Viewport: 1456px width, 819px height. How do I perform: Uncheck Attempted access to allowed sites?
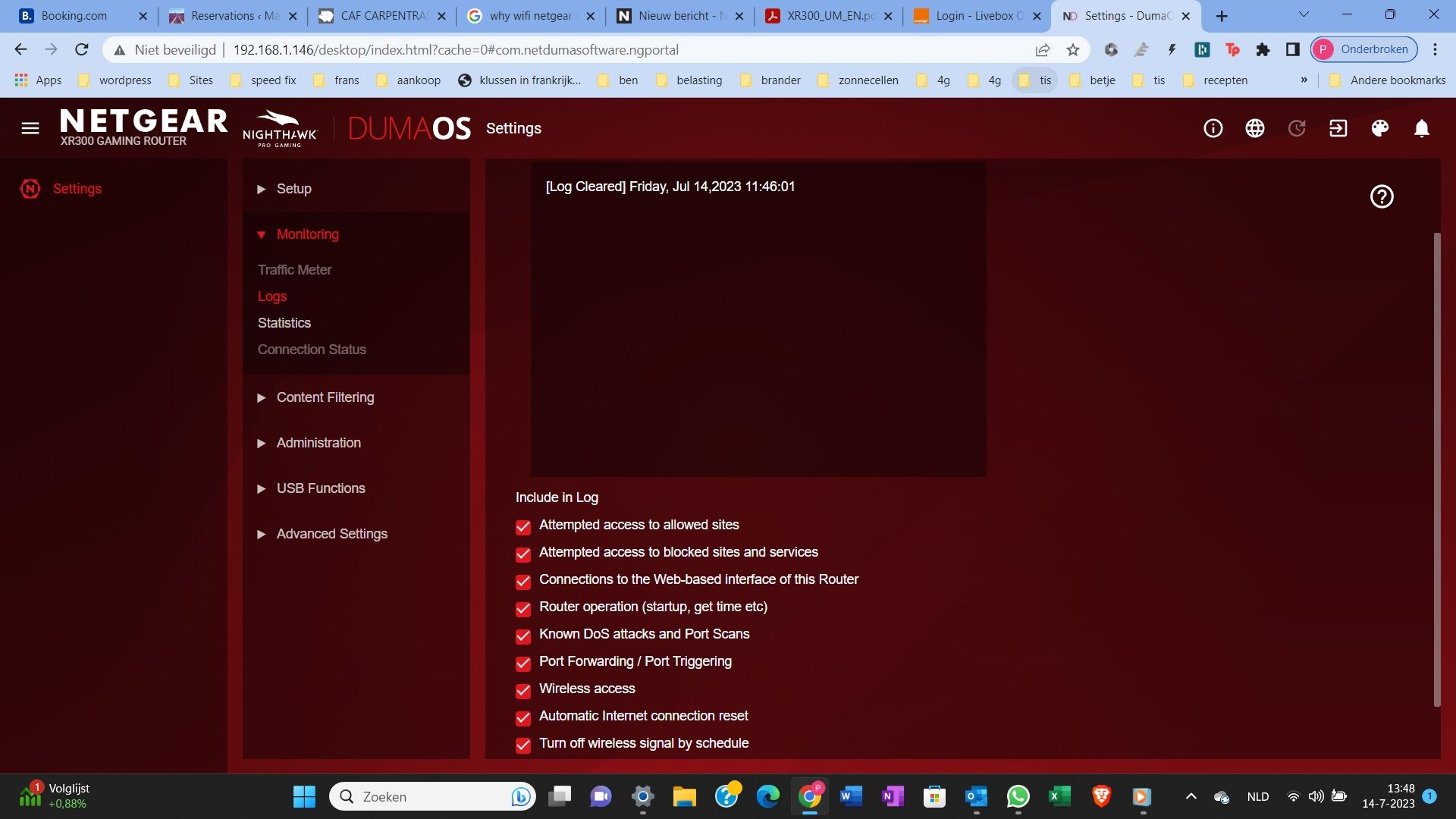pyautogui.click(x=523, y=527)
